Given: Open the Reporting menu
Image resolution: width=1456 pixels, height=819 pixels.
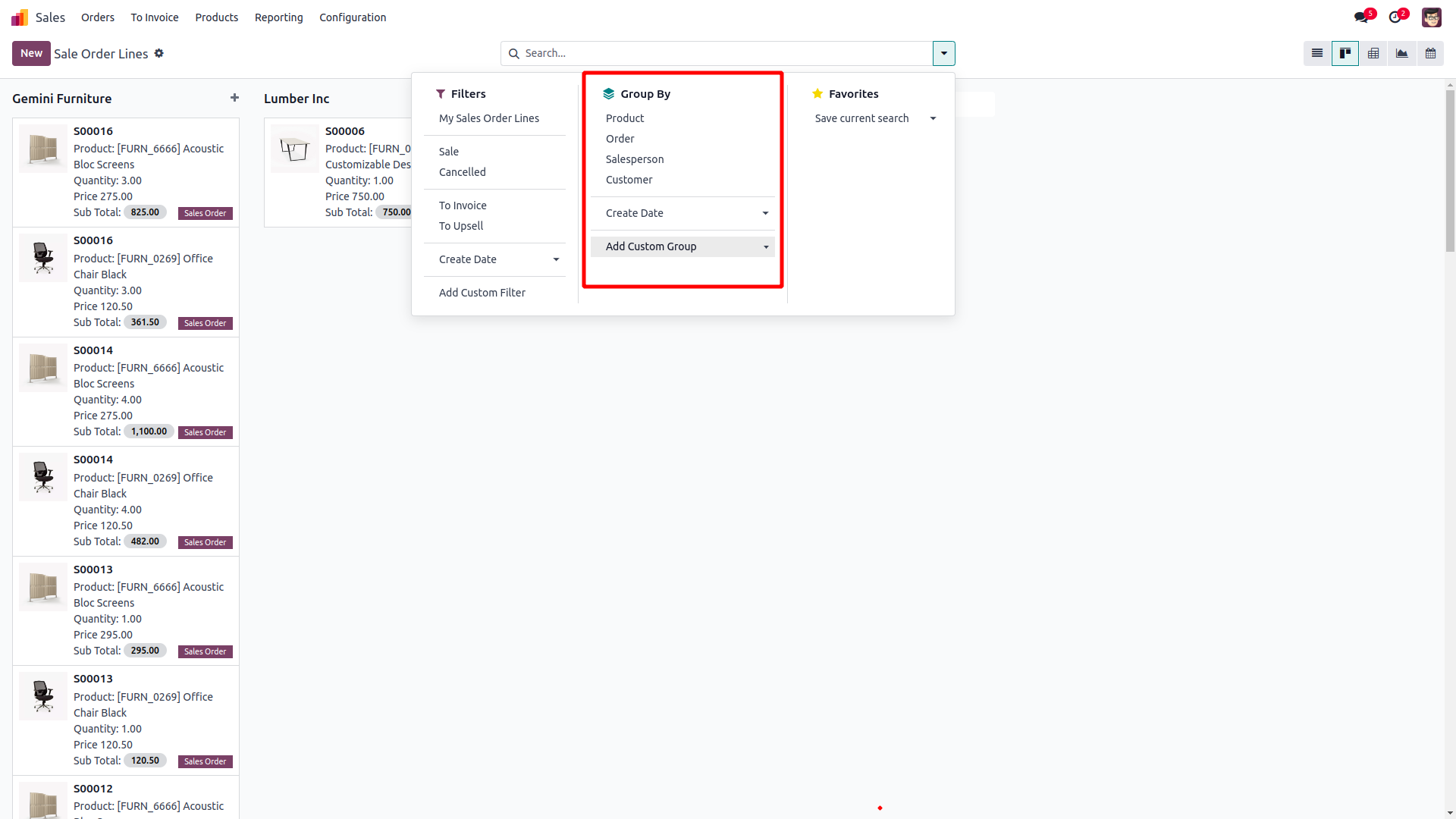Looking at the screenshot, I should pyautogui.click(x=278, y=17).
